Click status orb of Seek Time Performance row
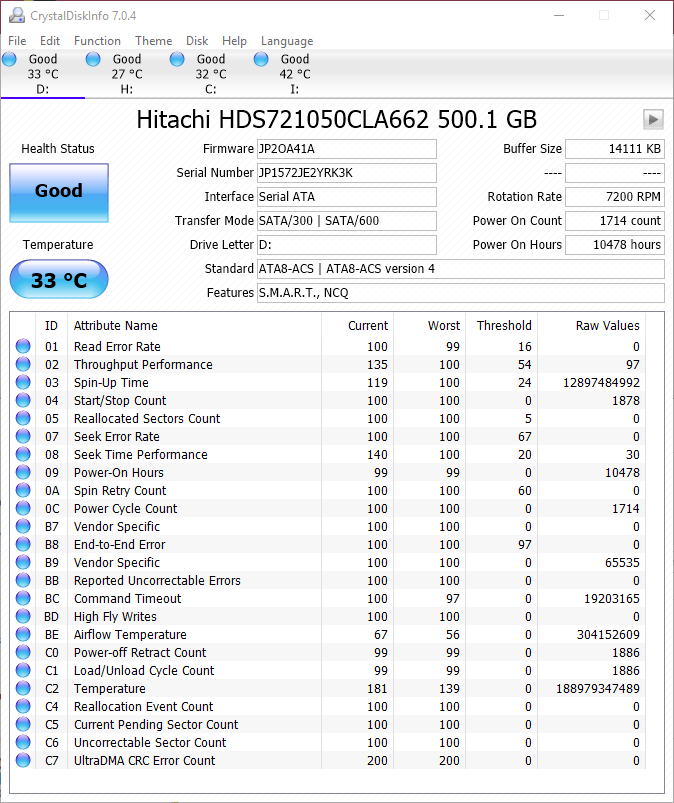The image size is (674, 803). coord(23,454)
